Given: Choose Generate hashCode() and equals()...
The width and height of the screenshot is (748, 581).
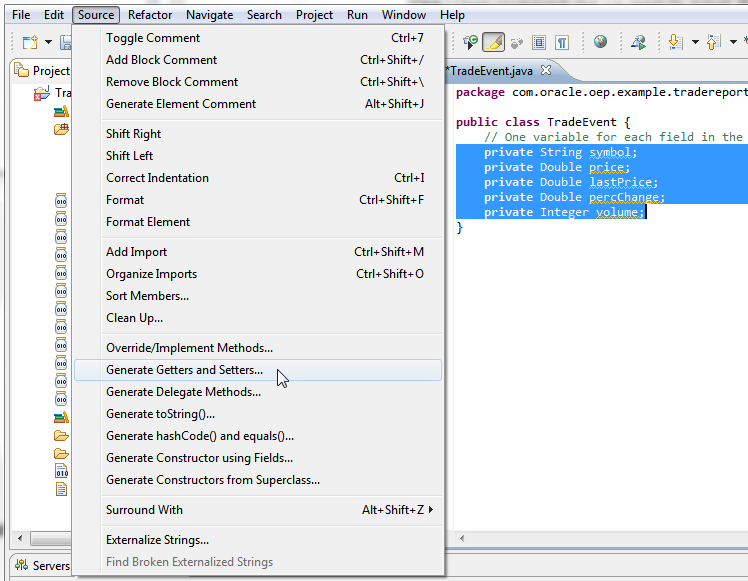Looking at the screenshot, I should tap(258, 436).
